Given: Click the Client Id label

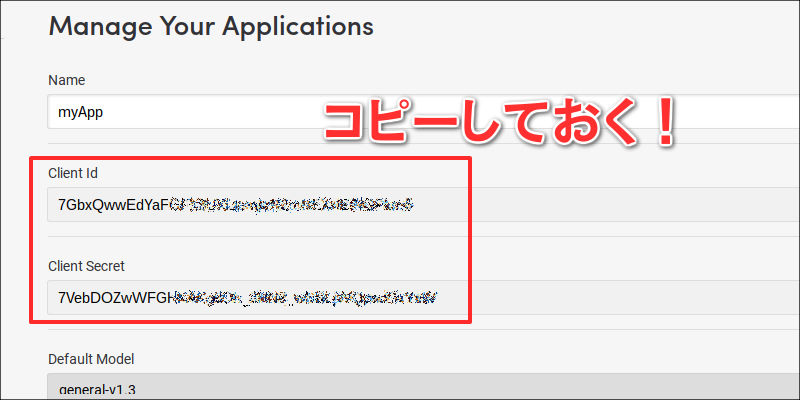Looking at the screenshot, I should tap(73, 173).
